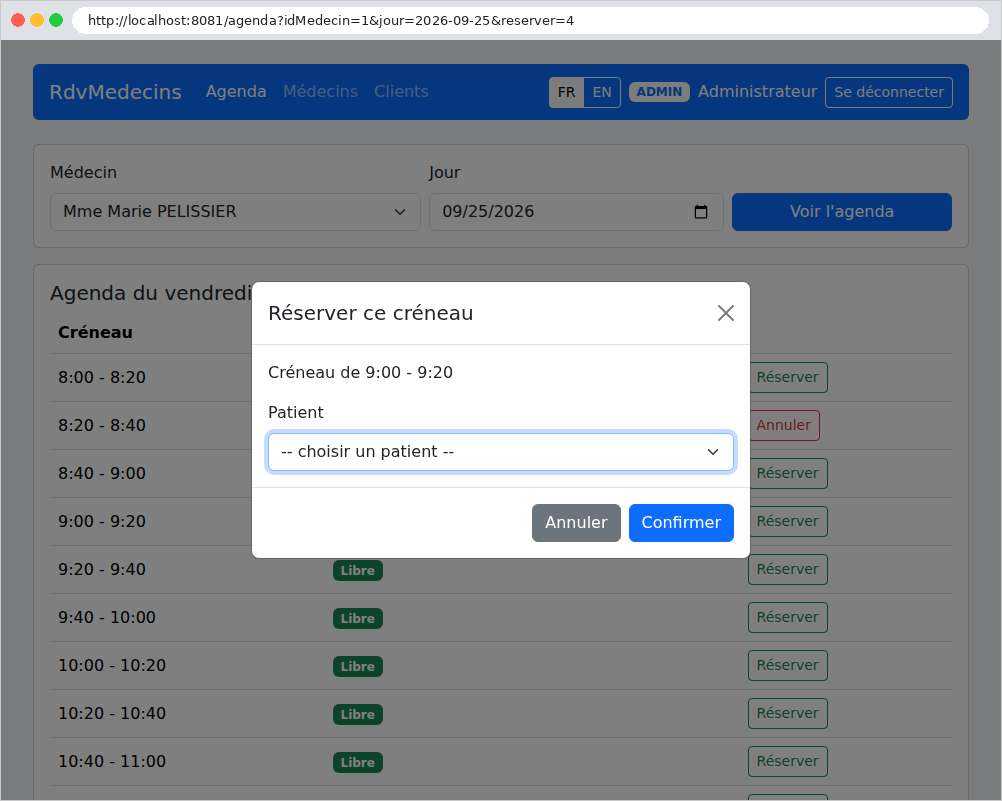Click the Libre badge for 10:40 - 11:00
This screenshot has width=1002, height=801.
tap(357, 762)
